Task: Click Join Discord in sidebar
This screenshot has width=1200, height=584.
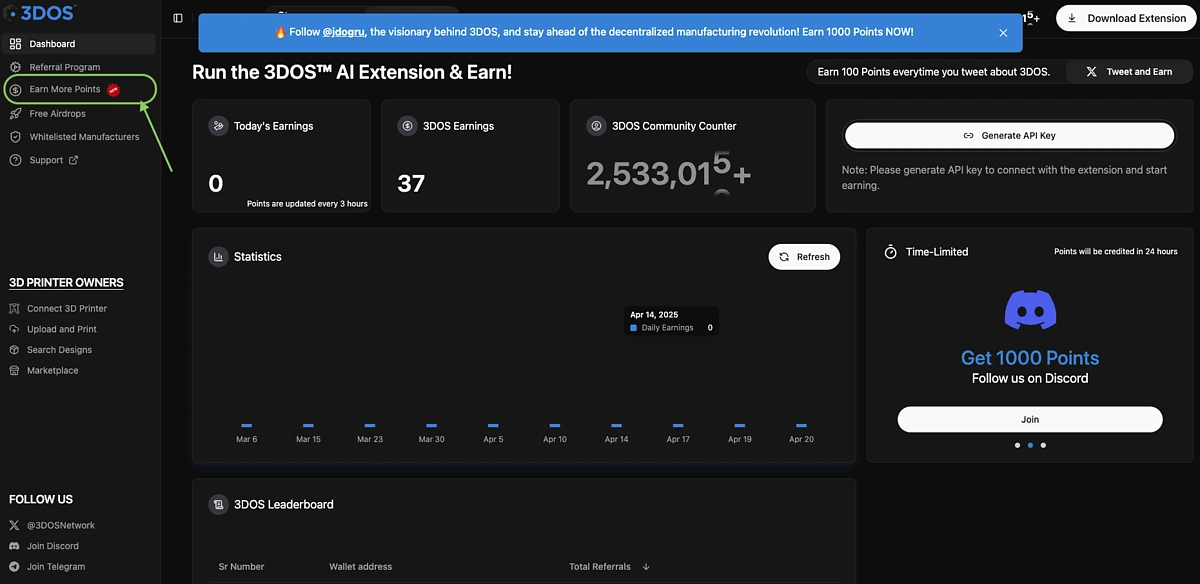Action: click(53, 546)
